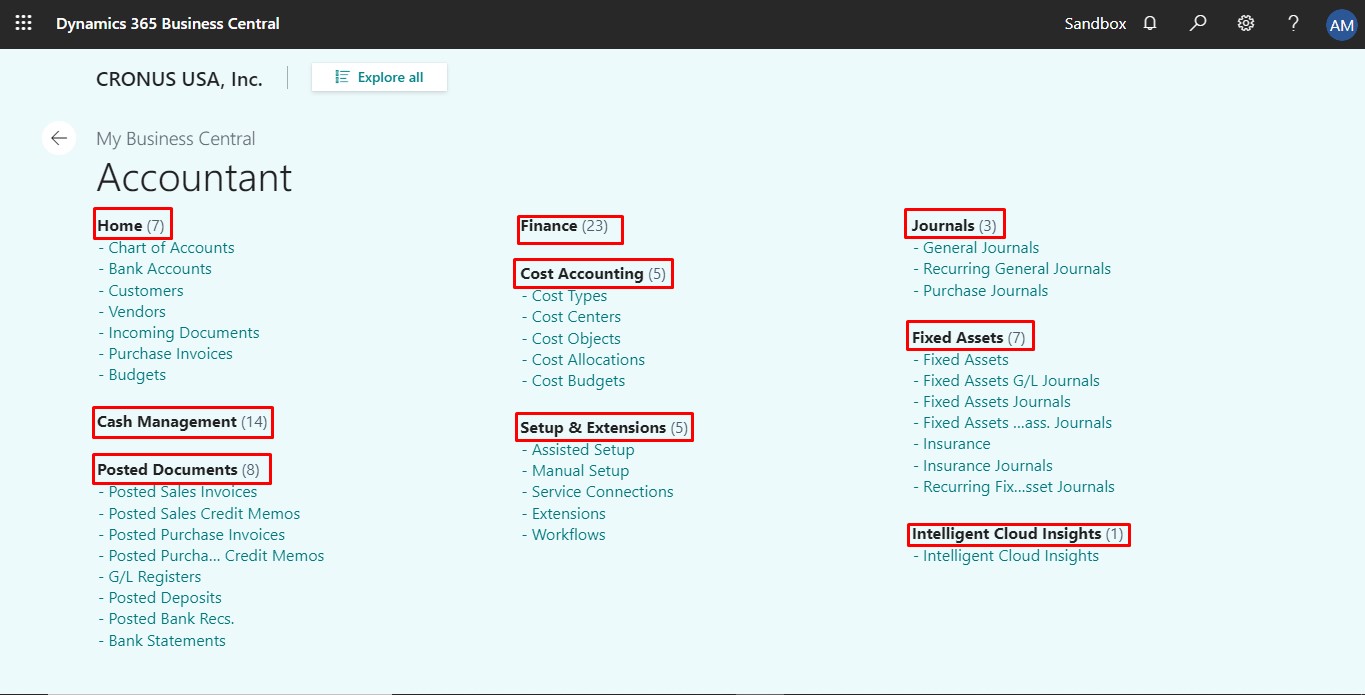Open Fixed Assets Journals
The width and height of the screenshot is (1365, 695).
click(996, 402)
